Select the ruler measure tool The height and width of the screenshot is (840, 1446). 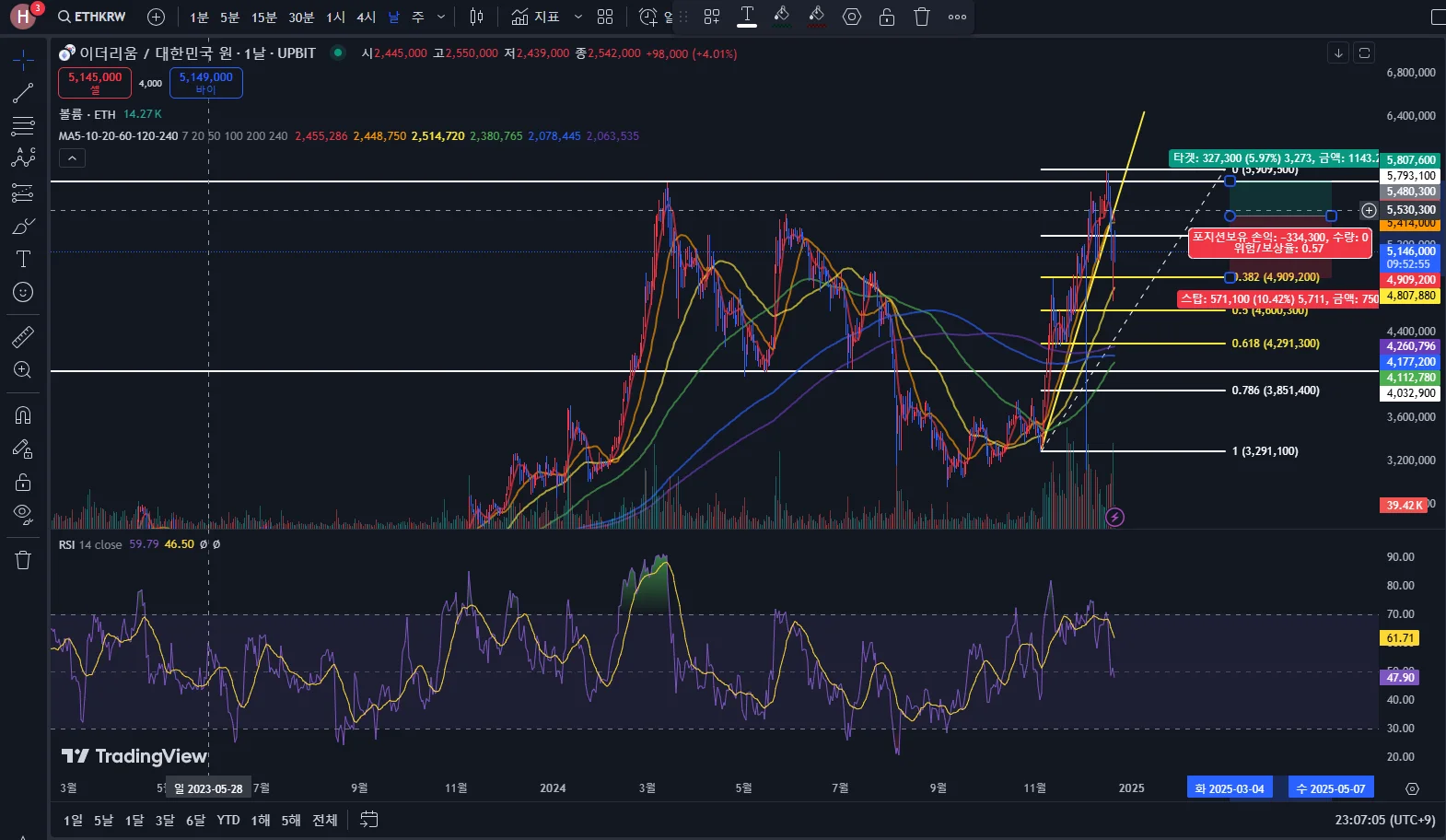point(23,337)
